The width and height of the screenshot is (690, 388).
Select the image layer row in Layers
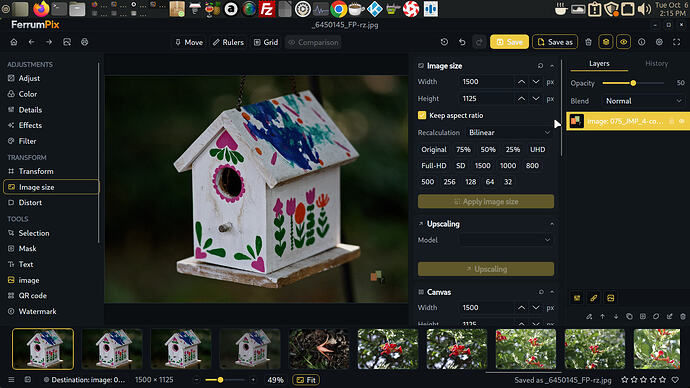628,121
